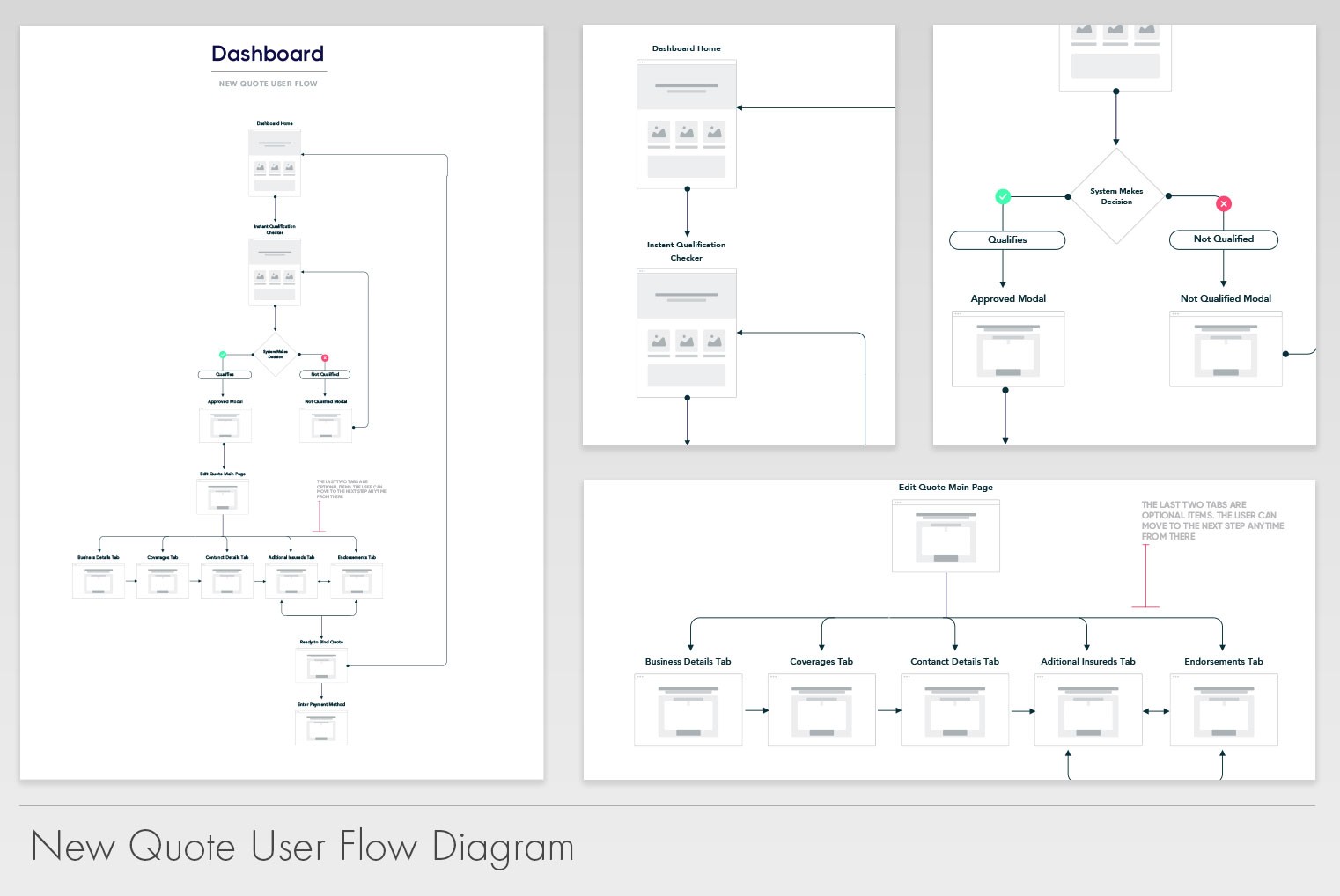Click the large "Not Qualified Modal" label text
Image resolution: width=1340 pixels, height=896 pixels.
click(x=1226, y=298)
